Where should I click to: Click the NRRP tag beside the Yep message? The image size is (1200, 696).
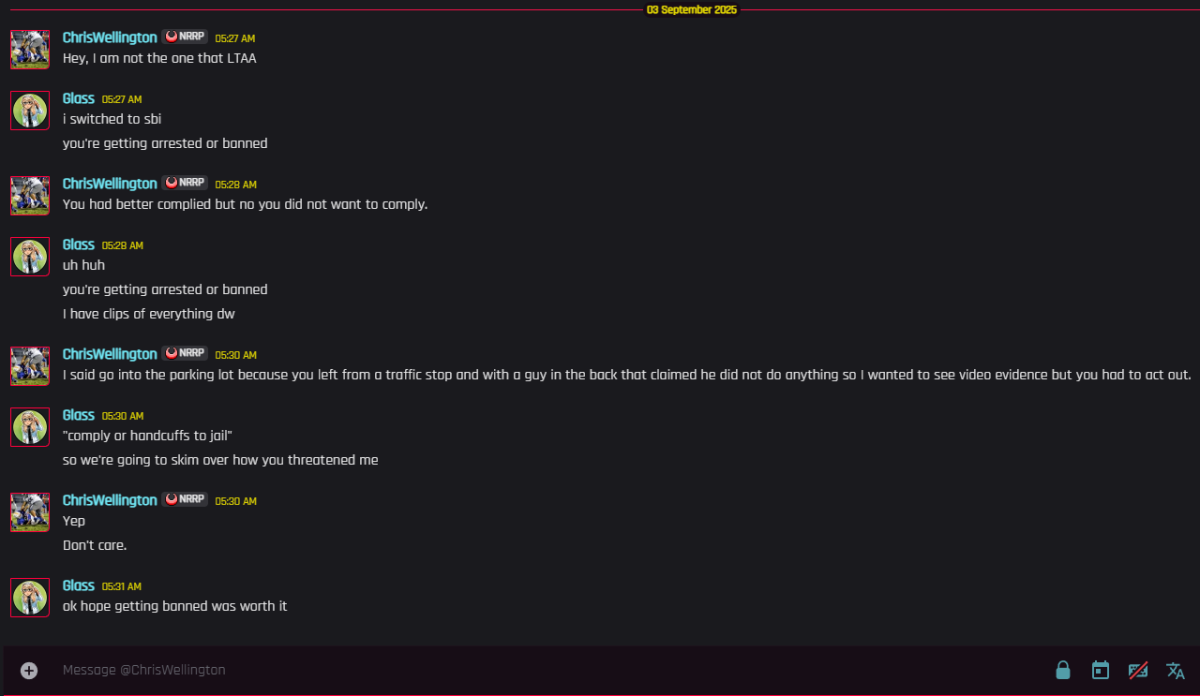coord(185,500)
